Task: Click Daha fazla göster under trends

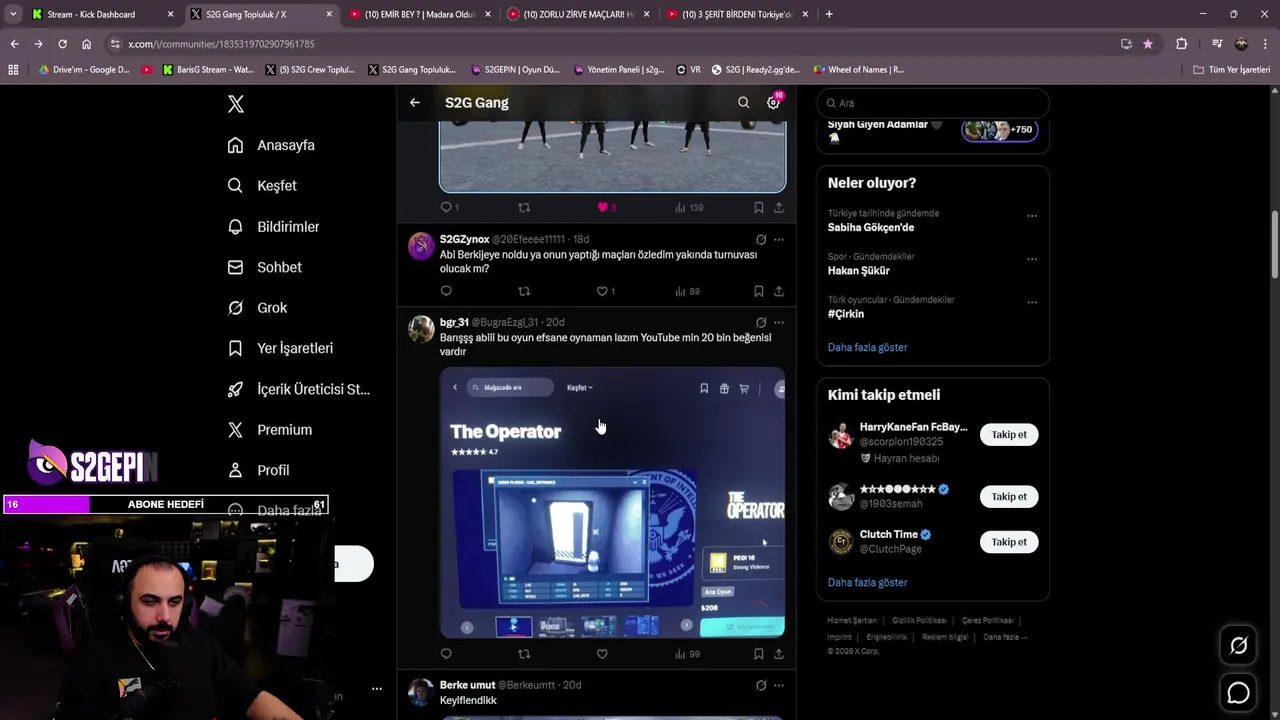Action: tap(867, 347)
